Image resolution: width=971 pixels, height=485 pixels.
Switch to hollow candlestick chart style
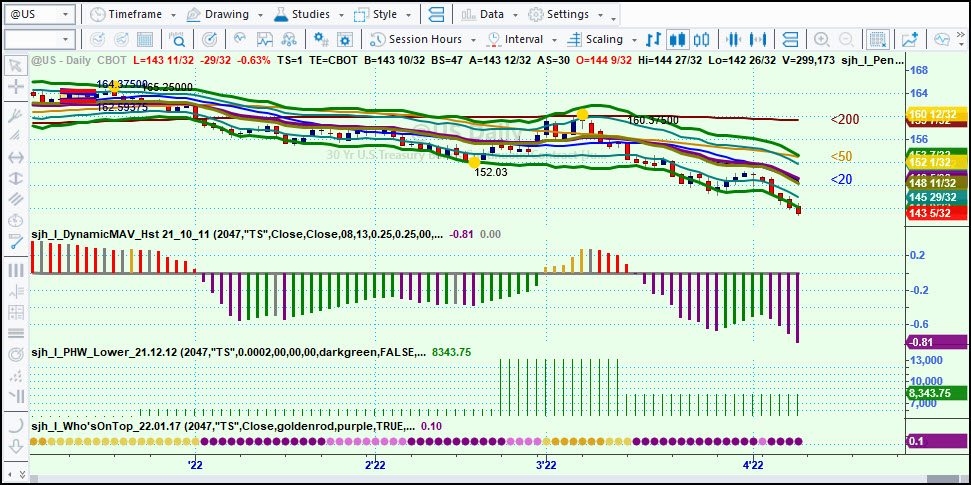pyautogui.click(x=701, y=40)
